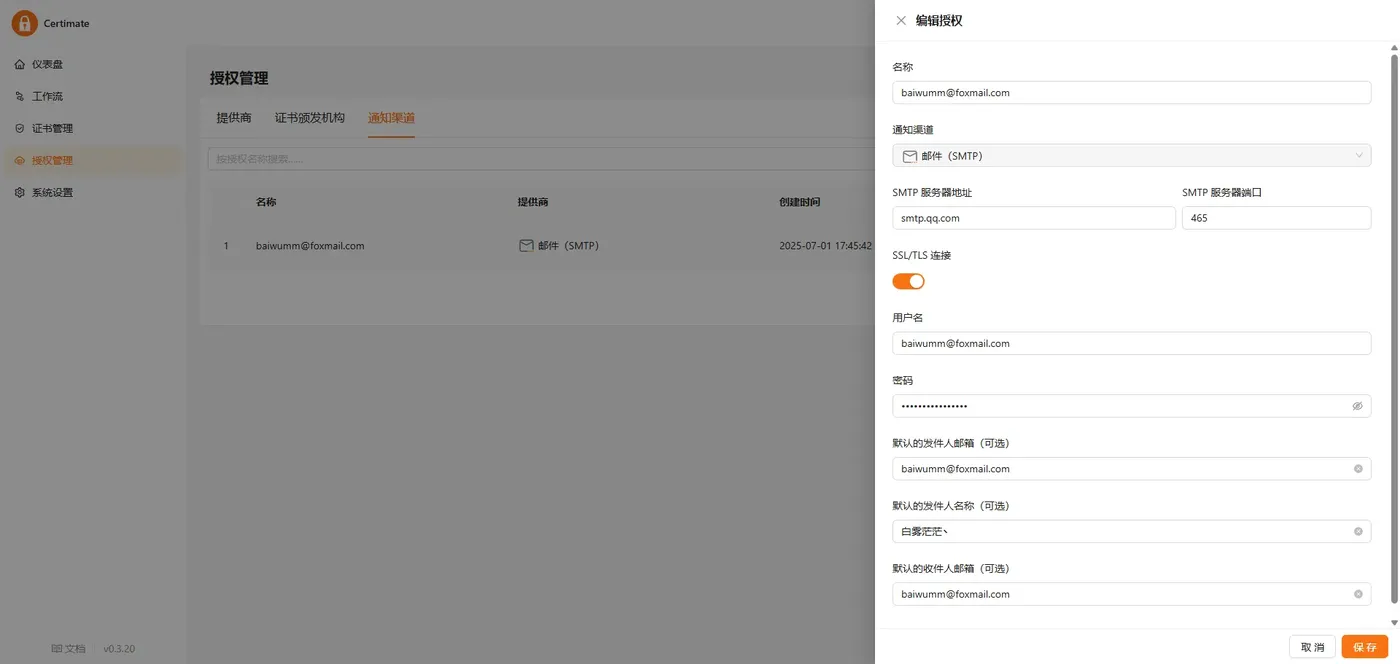This screenshot has width=1400, height=664.
Task: Click the 编辑授权 drawer title
Action: [939, 20]
